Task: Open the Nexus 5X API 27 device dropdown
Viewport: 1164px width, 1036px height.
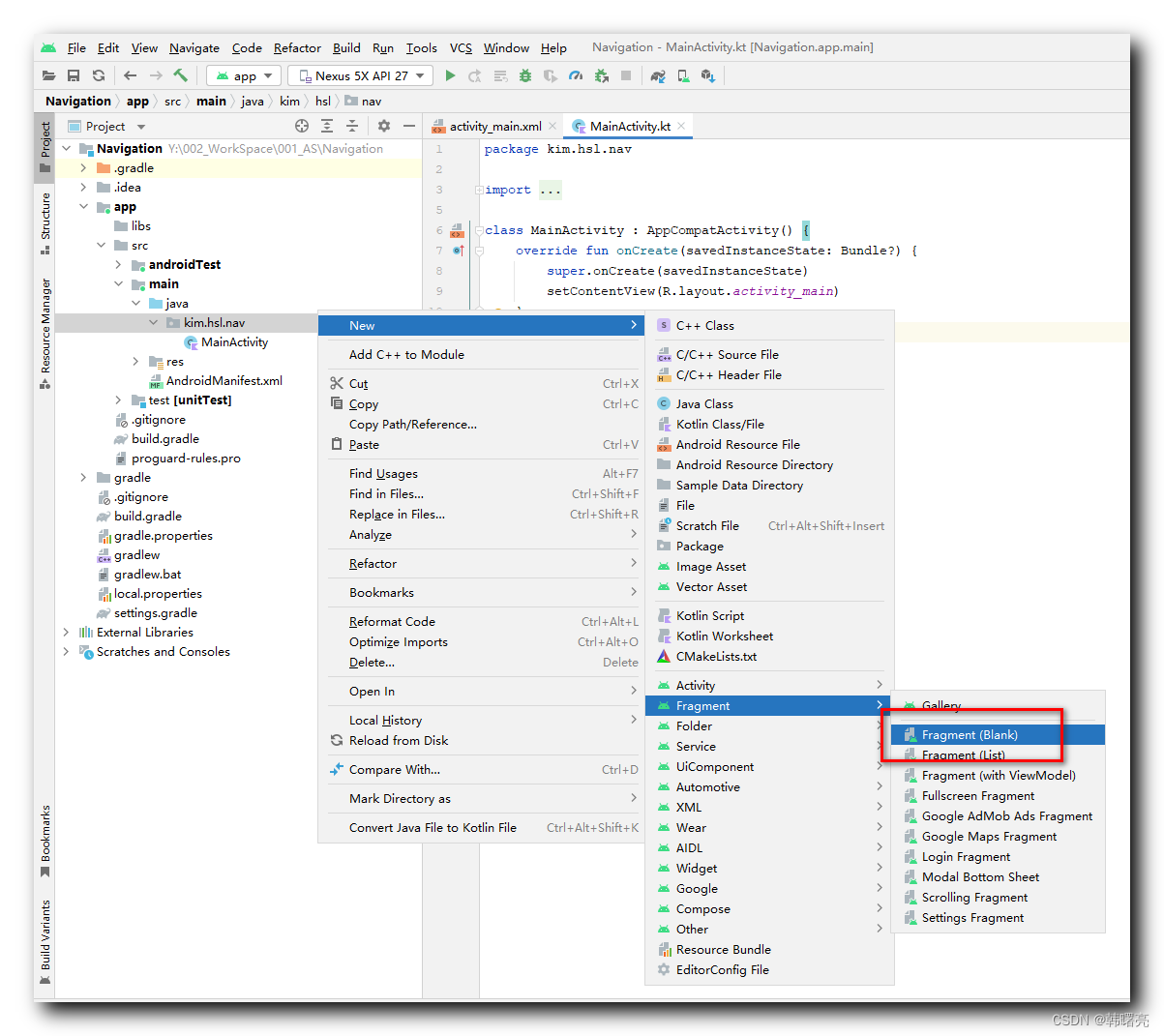Action: tap(362, 75)
